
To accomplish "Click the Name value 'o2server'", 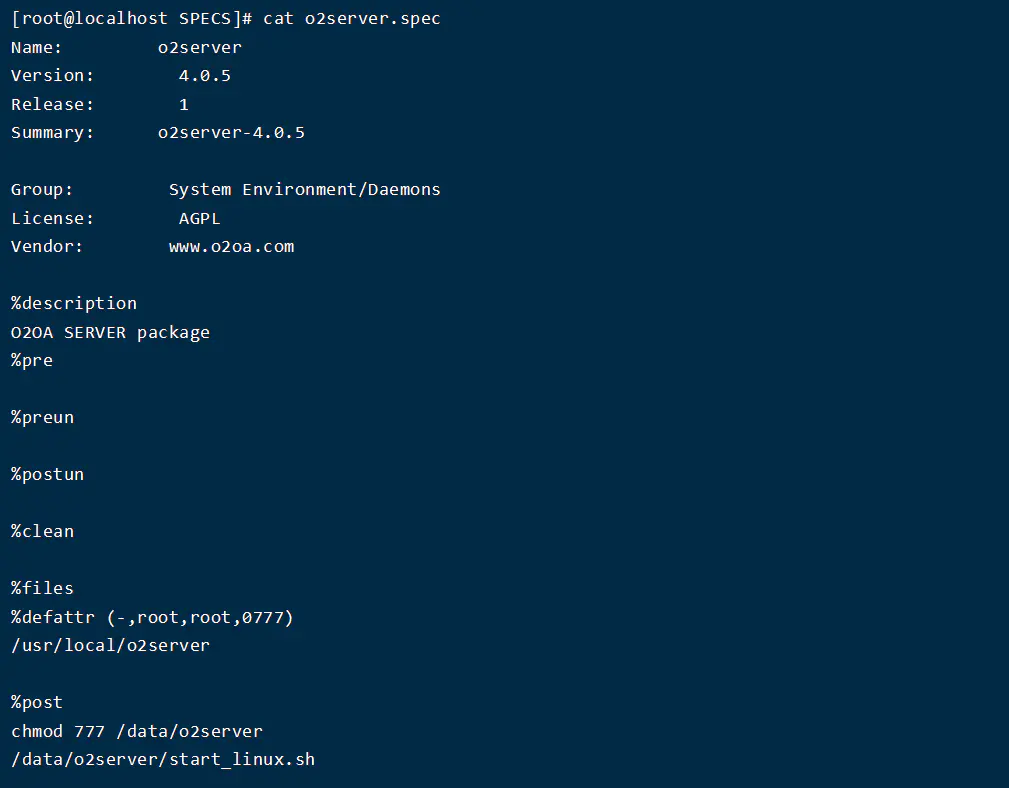I will (199, 47).
